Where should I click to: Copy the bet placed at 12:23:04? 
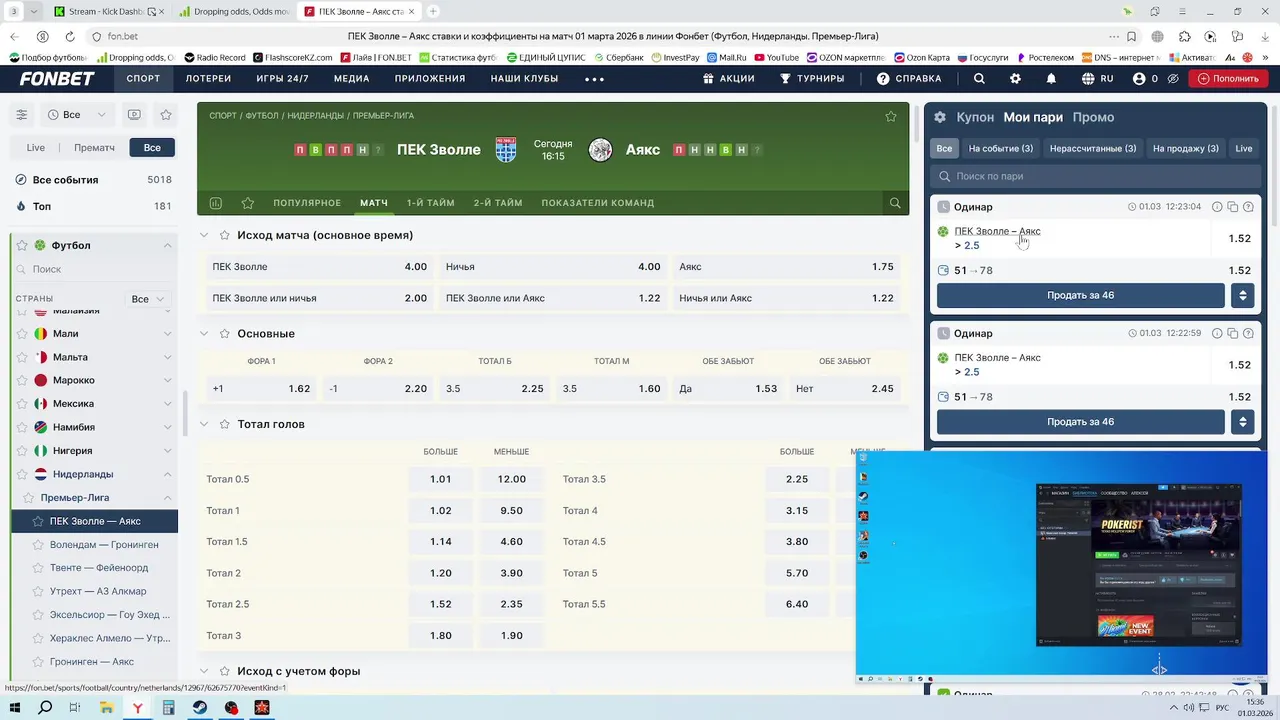[1233, 207]
